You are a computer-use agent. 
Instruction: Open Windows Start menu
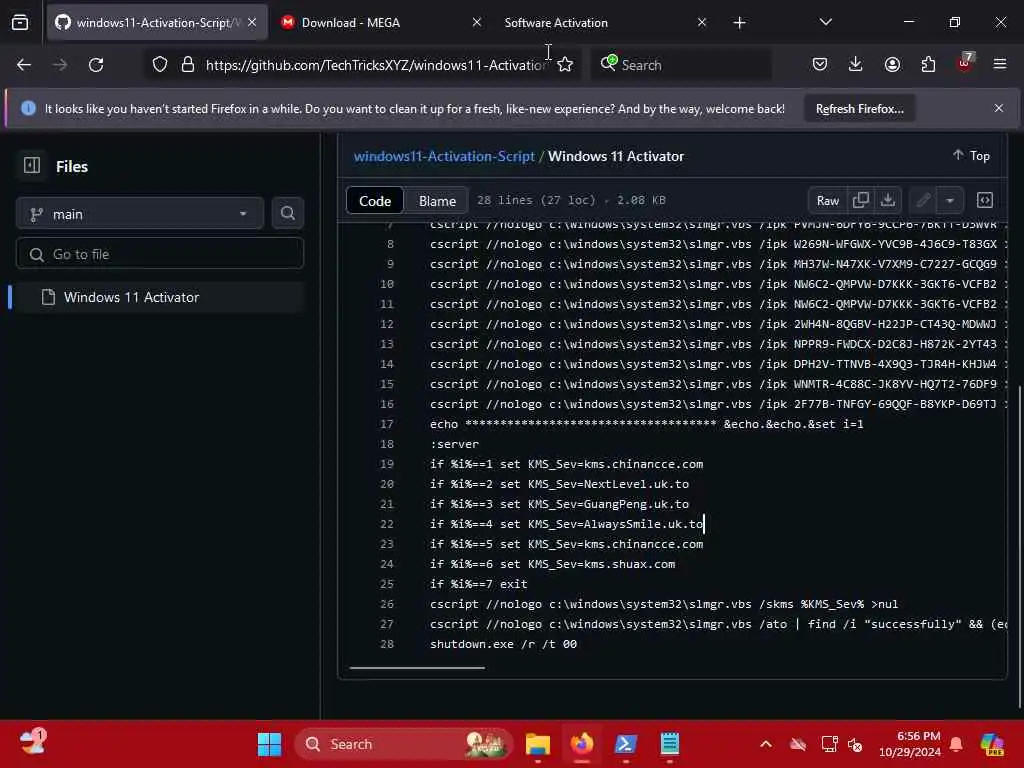(x=269, y=744)
